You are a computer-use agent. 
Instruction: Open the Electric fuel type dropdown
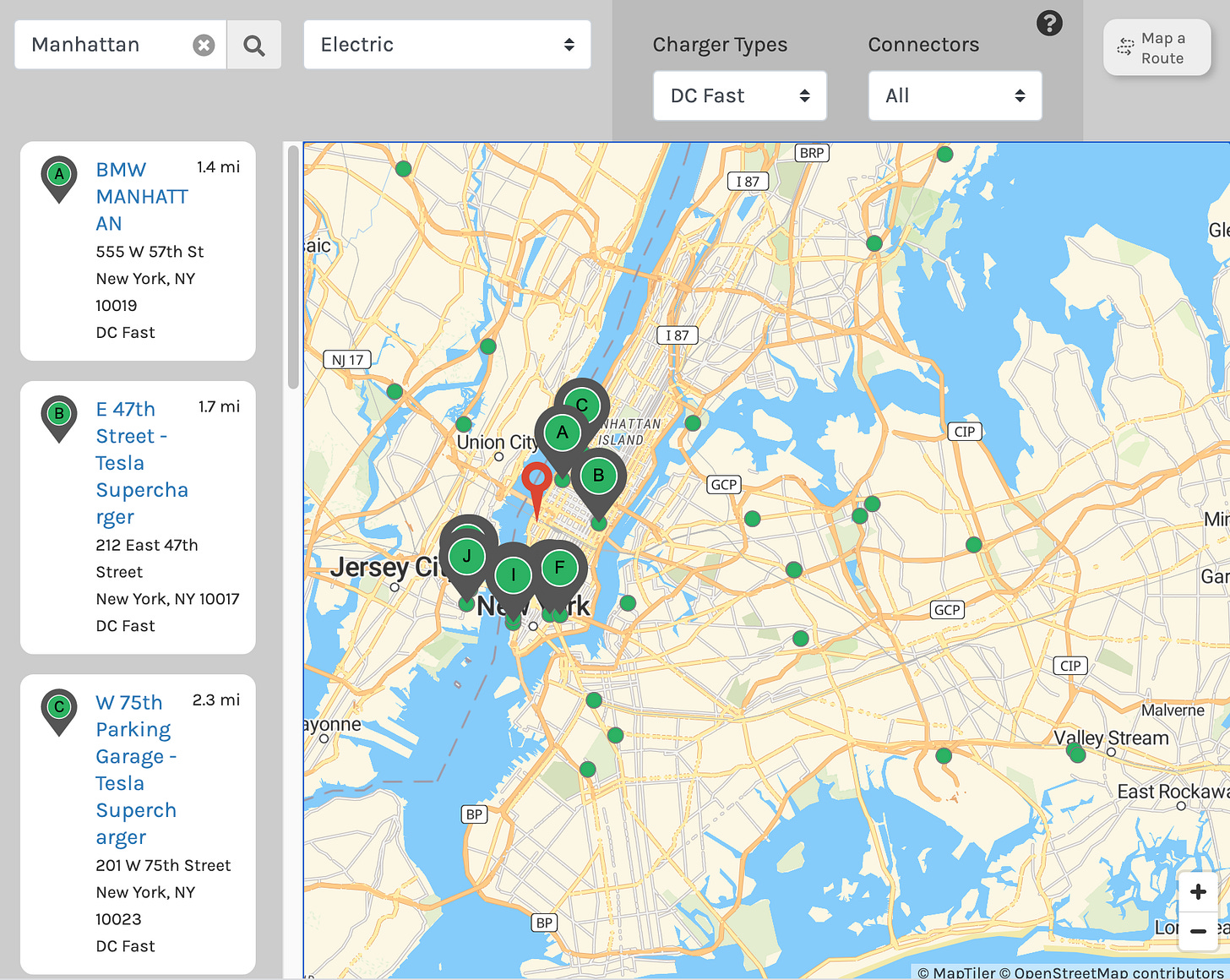tap(447, 45)
